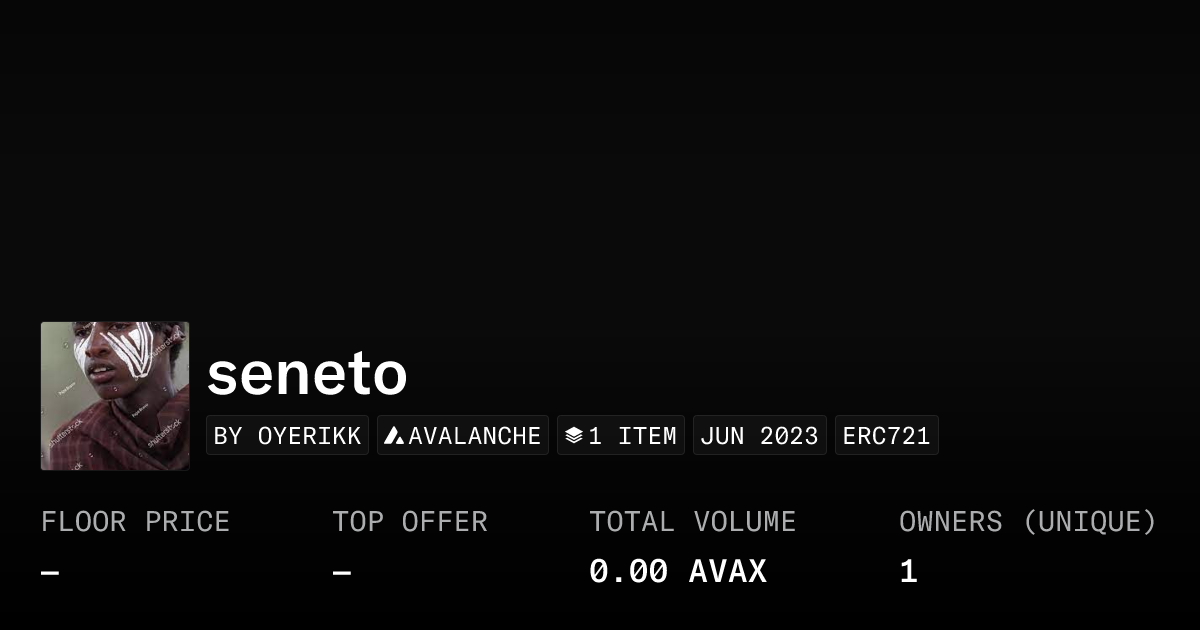Click the stacked layers icon
The height and width of the screenshot is (630, 1200).
[x=574, y=436]
